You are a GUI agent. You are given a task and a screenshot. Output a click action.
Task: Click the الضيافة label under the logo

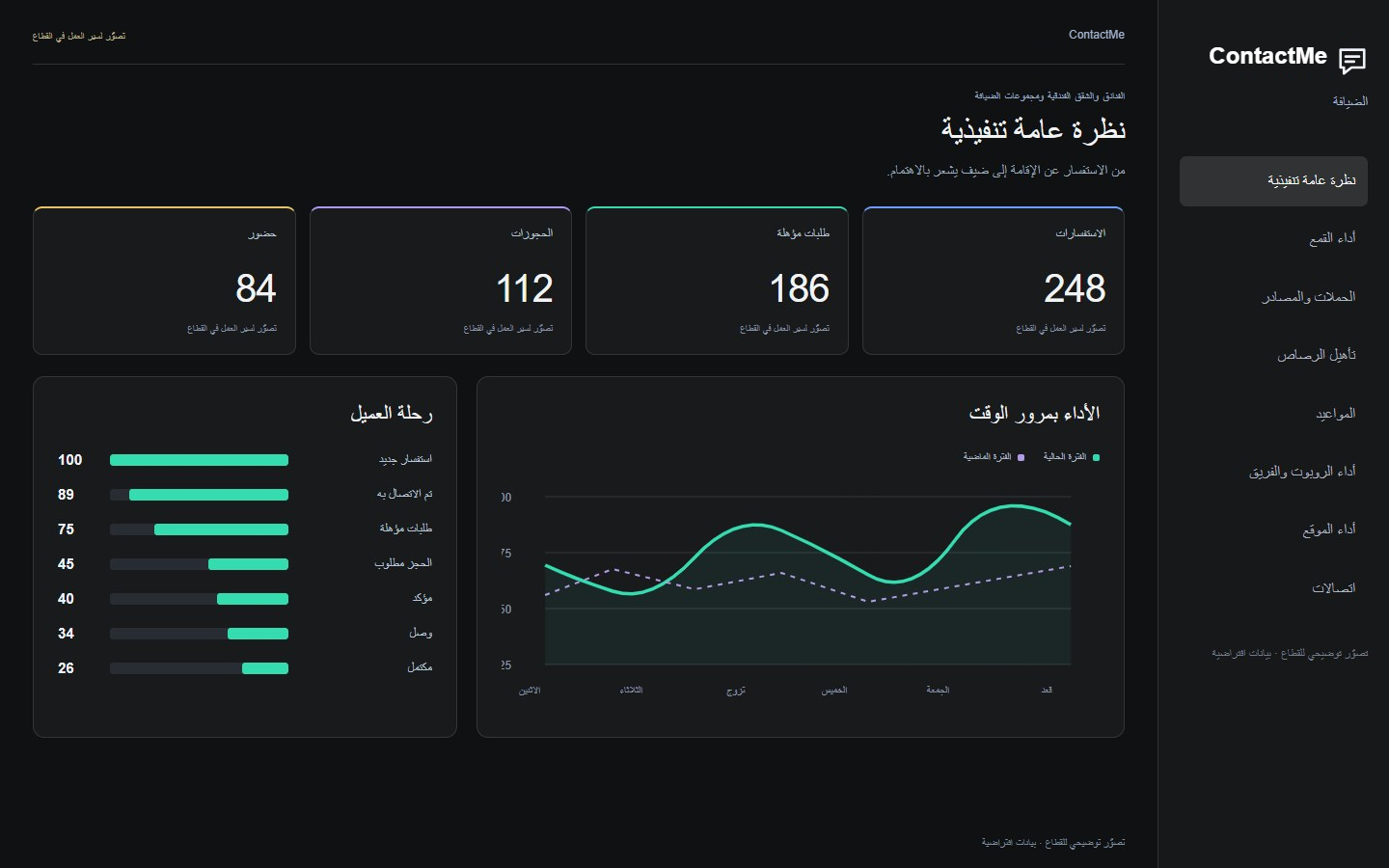(1349, 101)
